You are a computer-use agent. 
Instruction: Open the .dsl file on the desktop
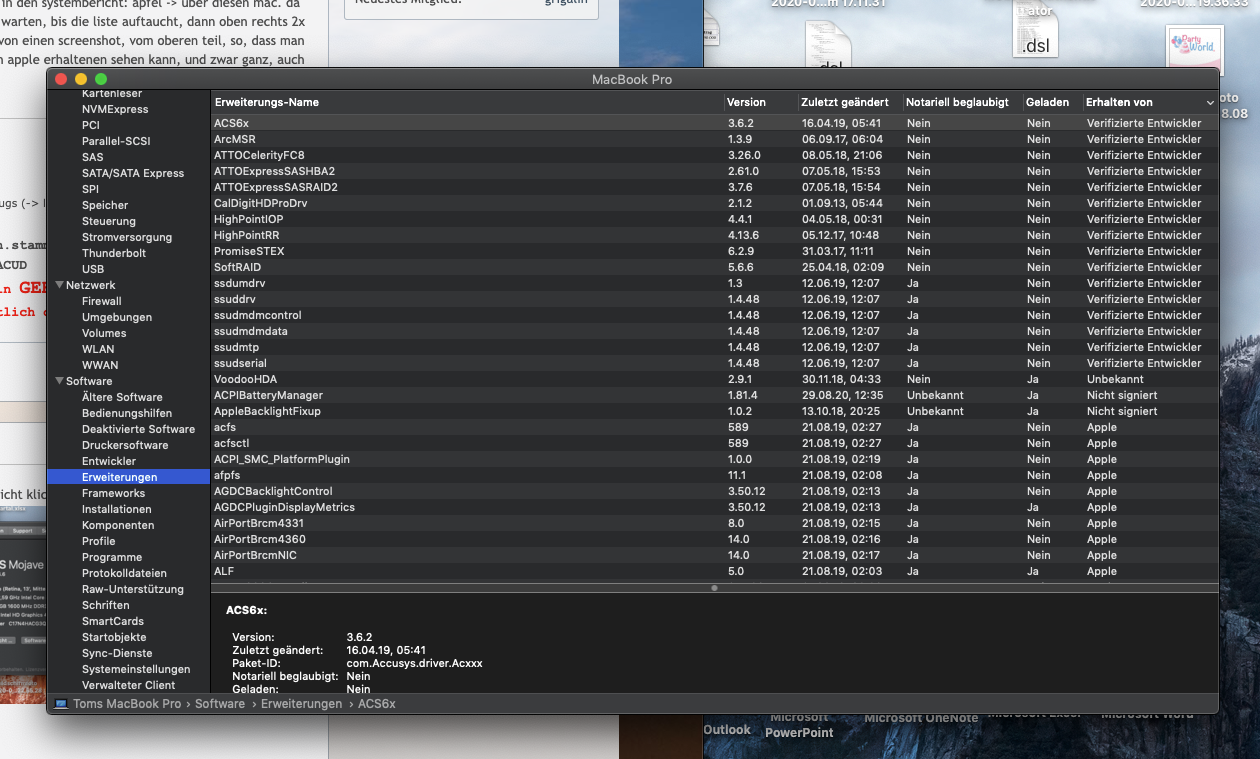point(1035,32)
